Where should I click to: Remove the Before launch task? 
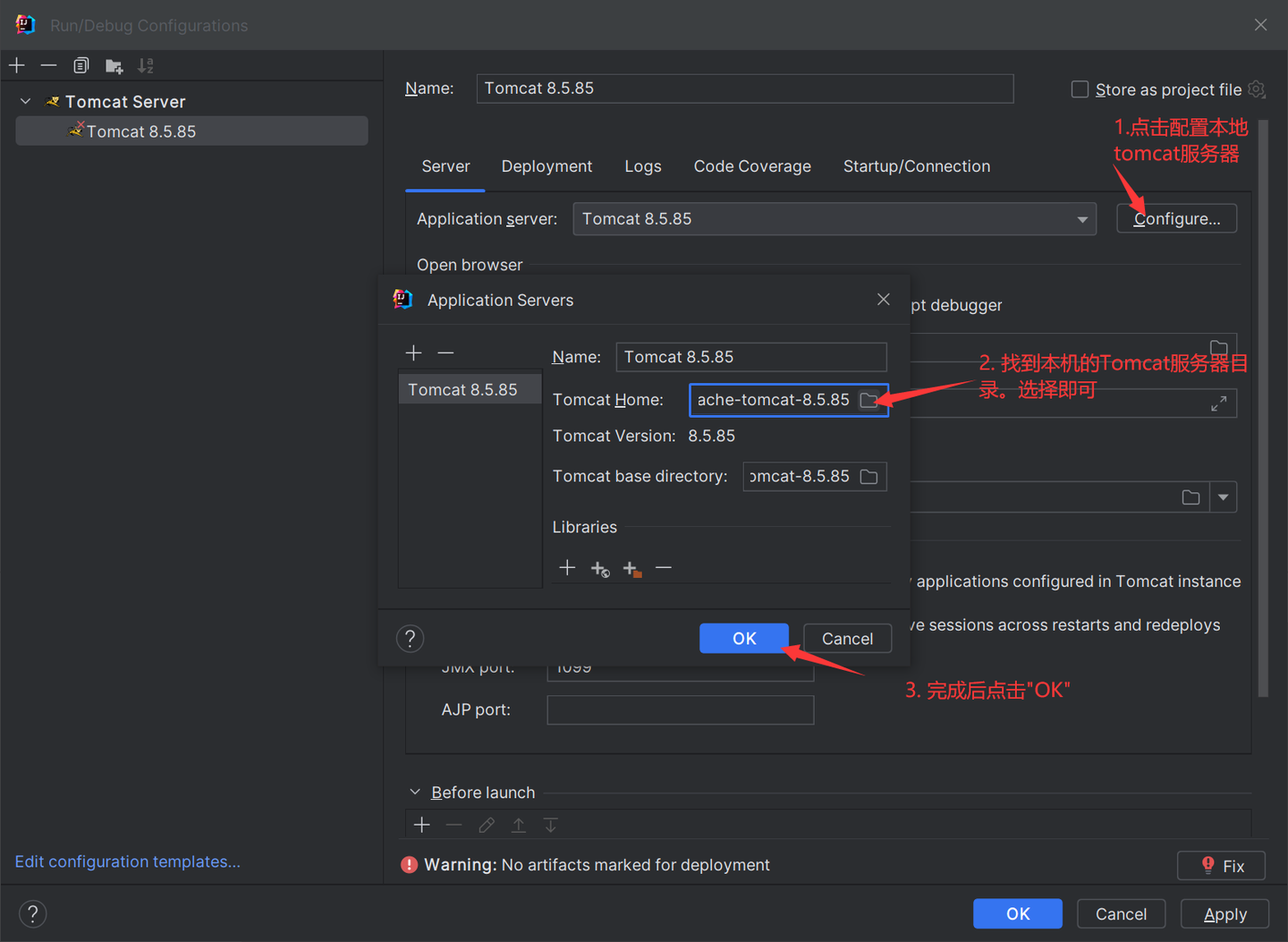(454, 825)
